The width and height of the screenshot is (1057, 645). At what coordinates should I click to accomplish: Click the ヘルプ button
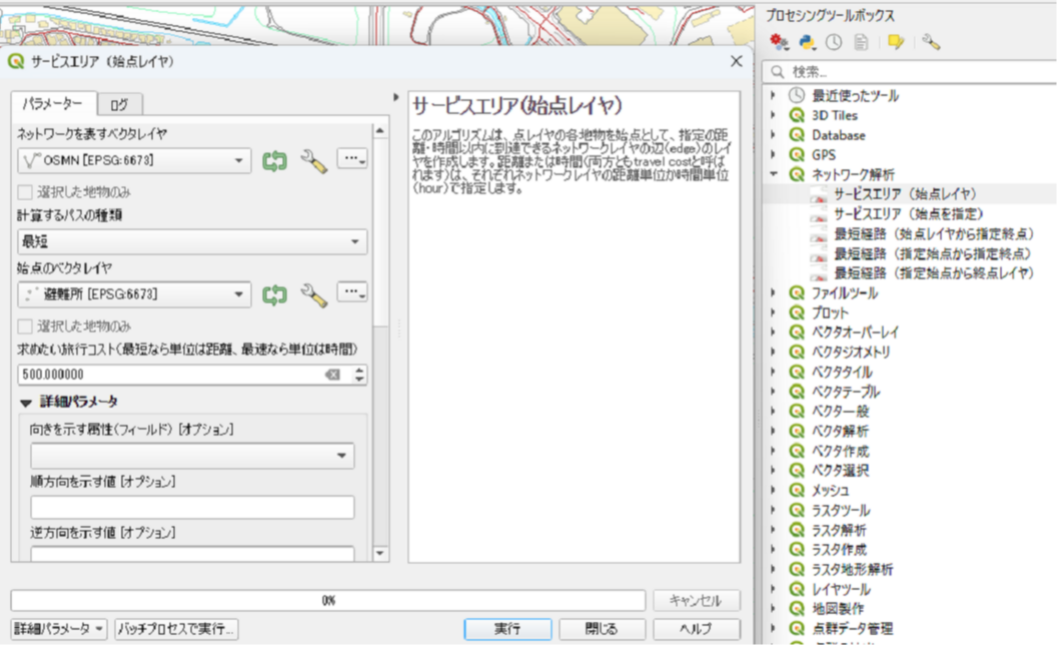696,629
